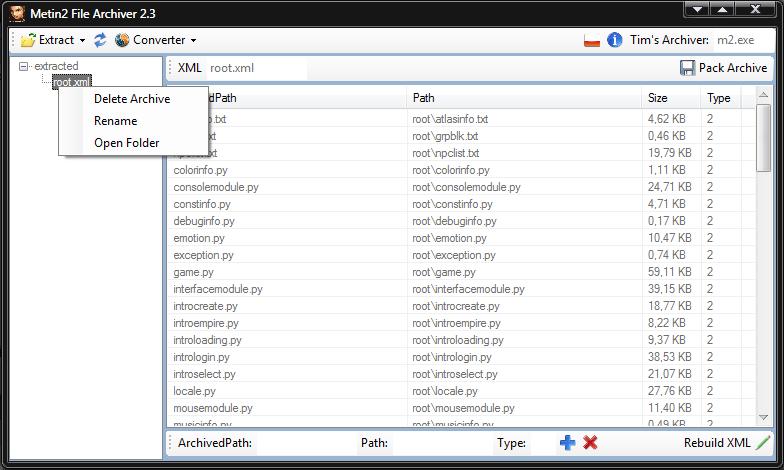Open the Converter dropdown arrow

coord(194,40)
